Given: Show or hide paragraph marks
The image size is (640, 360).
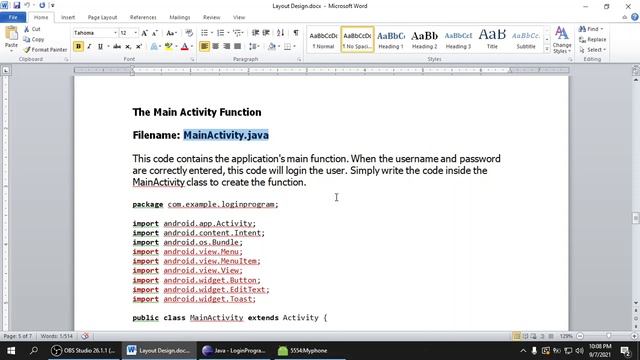Looking at the screenshot, I should [x=296, y=33].
